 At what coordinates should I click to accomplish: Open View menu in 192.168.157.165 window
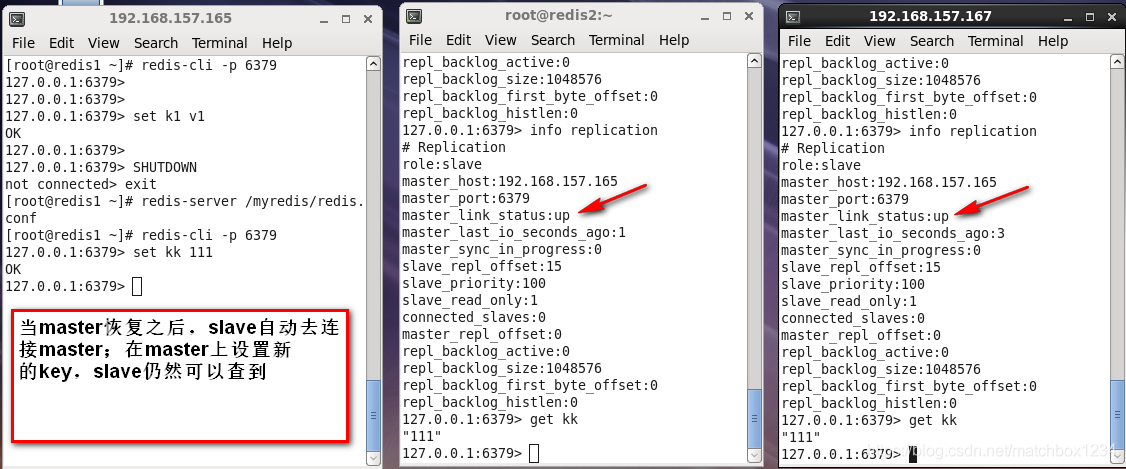103,43
